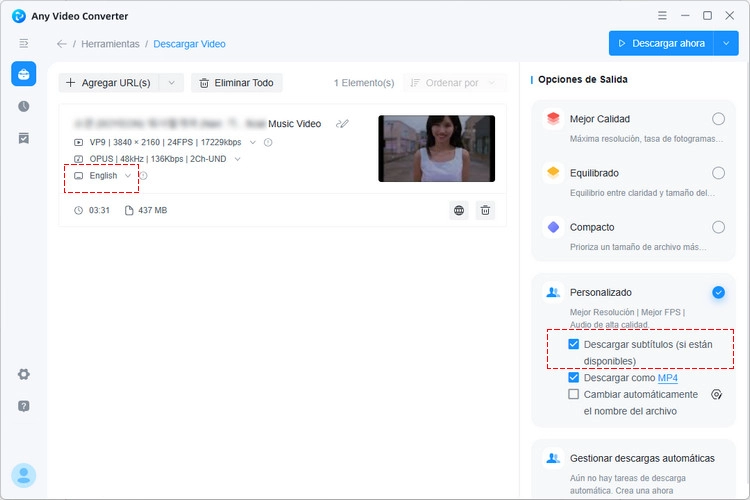
Task: Open Ordenar por dropdown
Action: (454, 83)
